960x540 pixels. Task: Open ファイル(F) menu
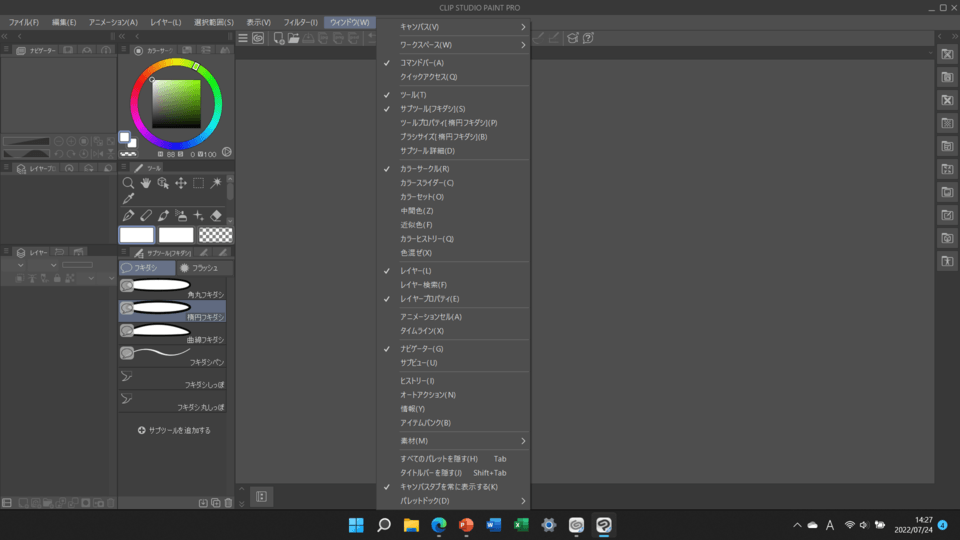pyautogui.click(x=24, y=22)
